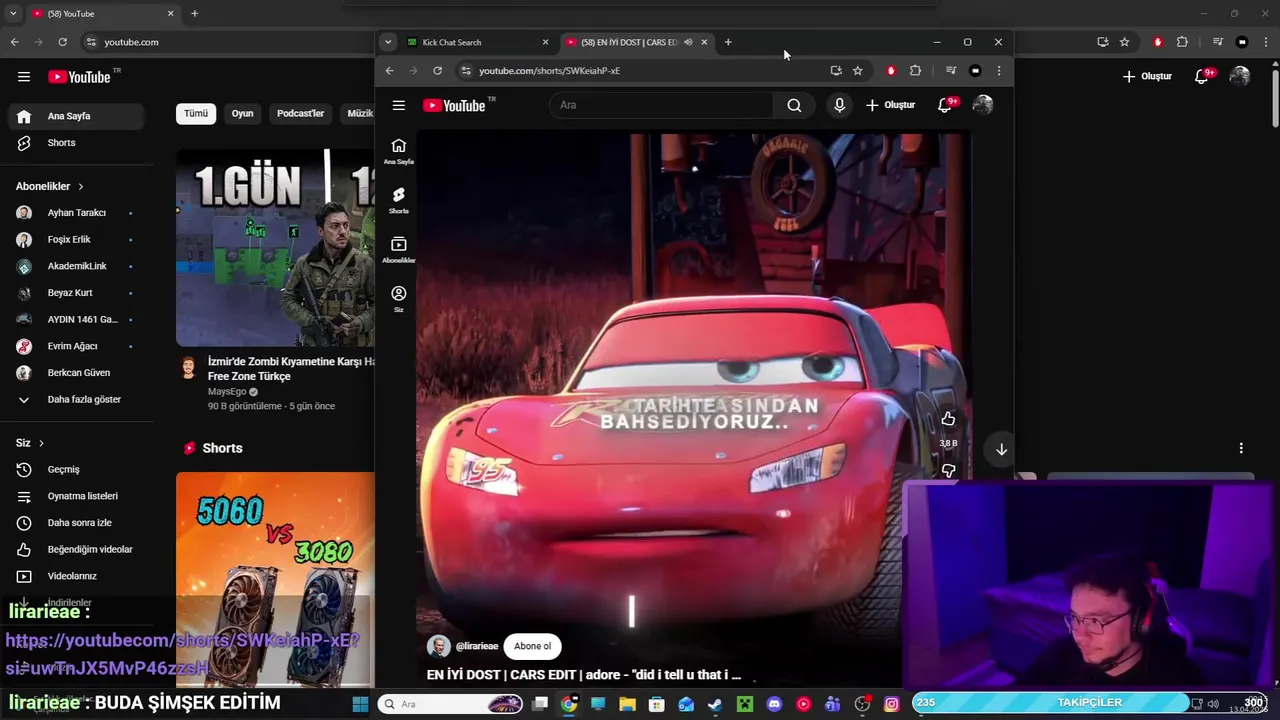Open Steam from the taskbar

715,704
